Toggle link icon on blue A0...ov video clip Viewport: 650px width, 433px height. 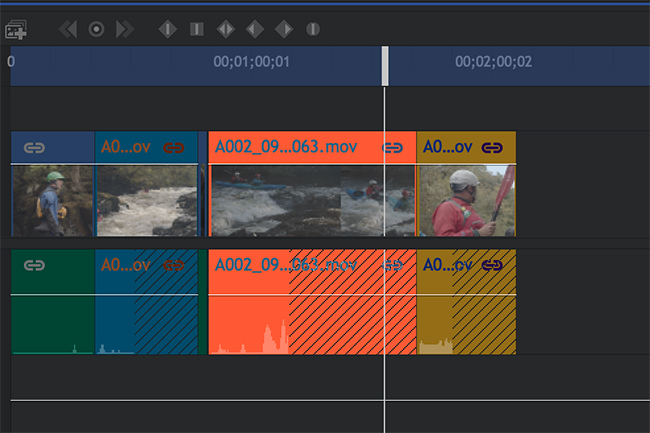174,148
